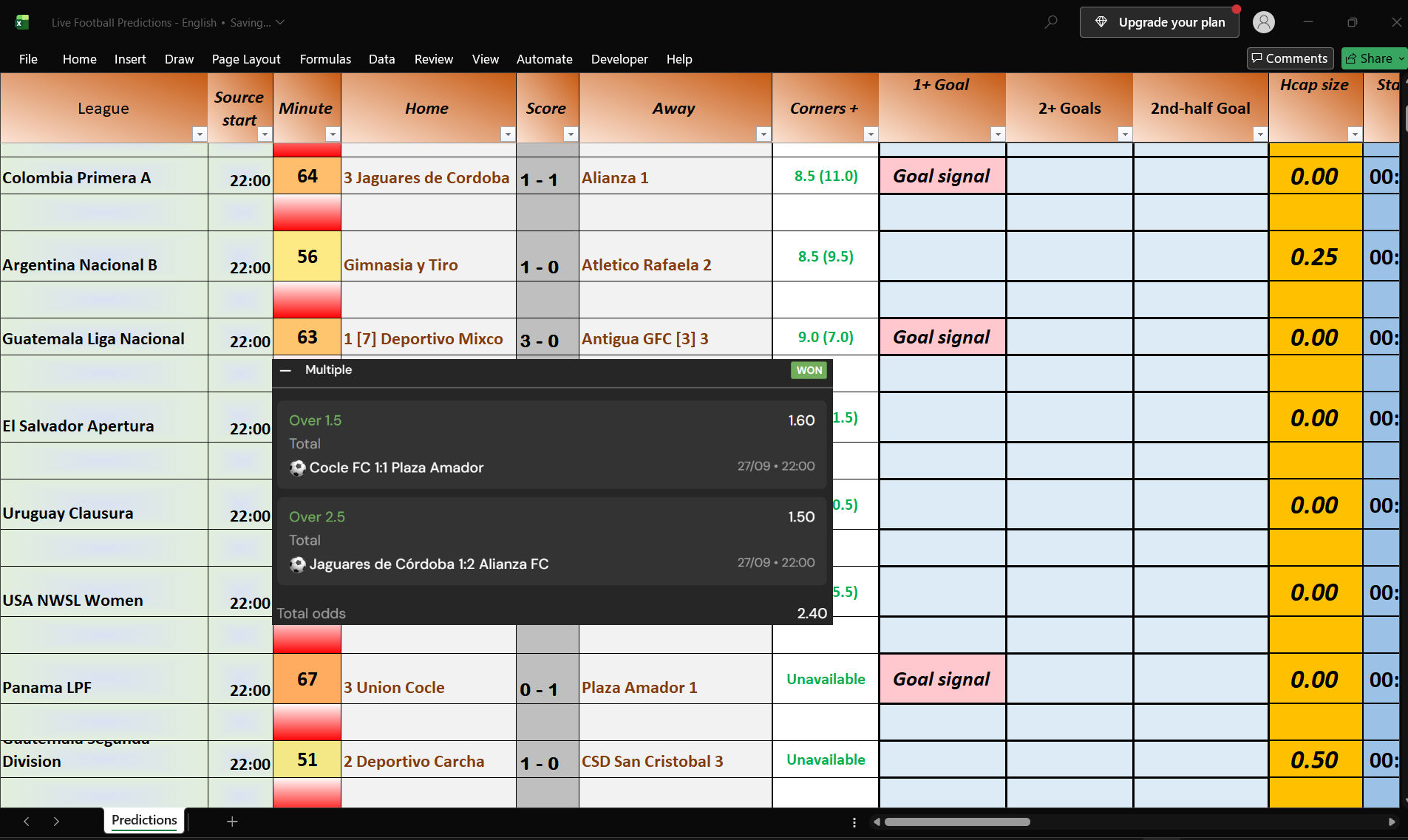Open the League column filter dropdown
The image size is (1408, 840).
coord(199,134)
